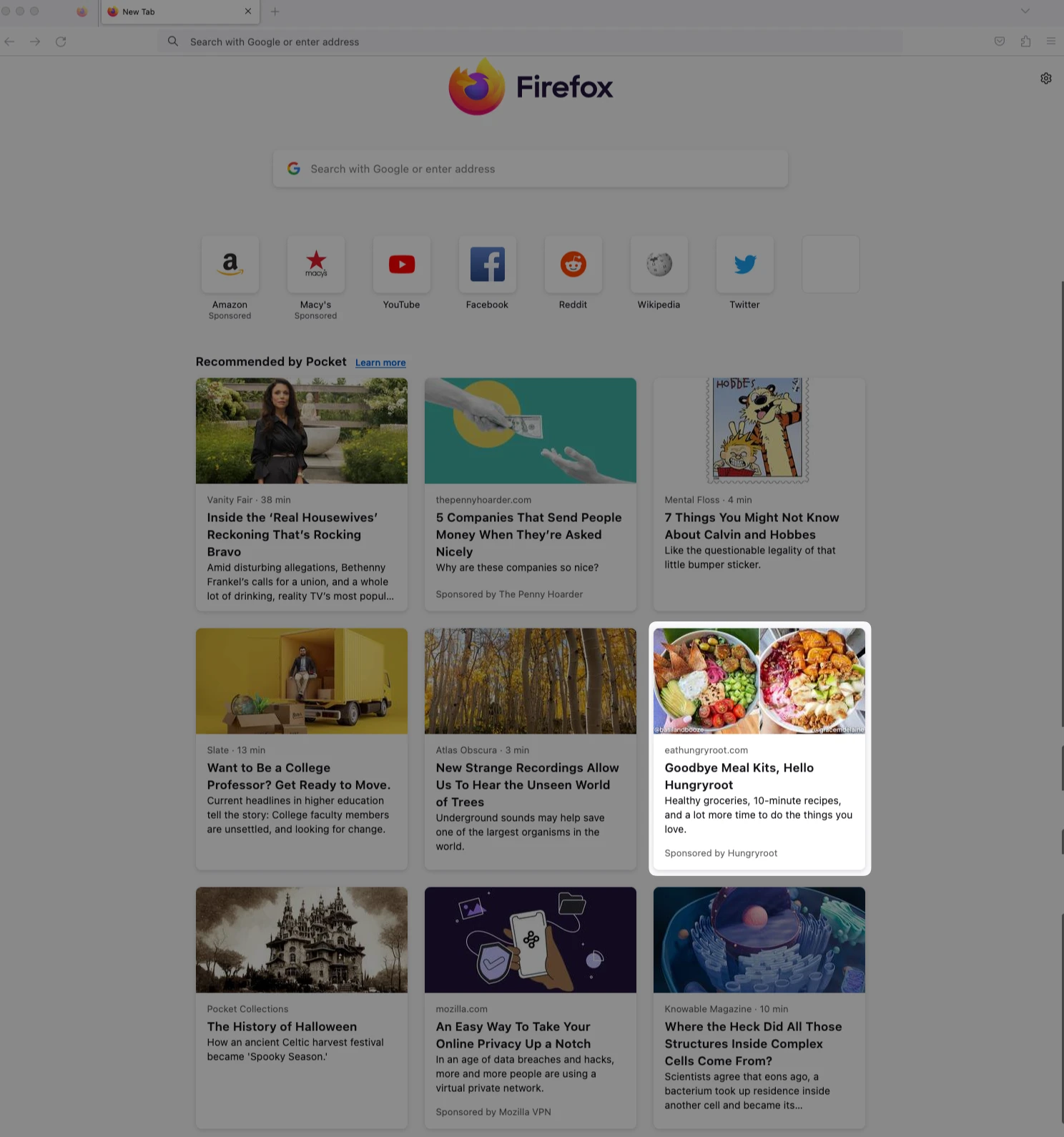Reload the current page

(61, 41)
